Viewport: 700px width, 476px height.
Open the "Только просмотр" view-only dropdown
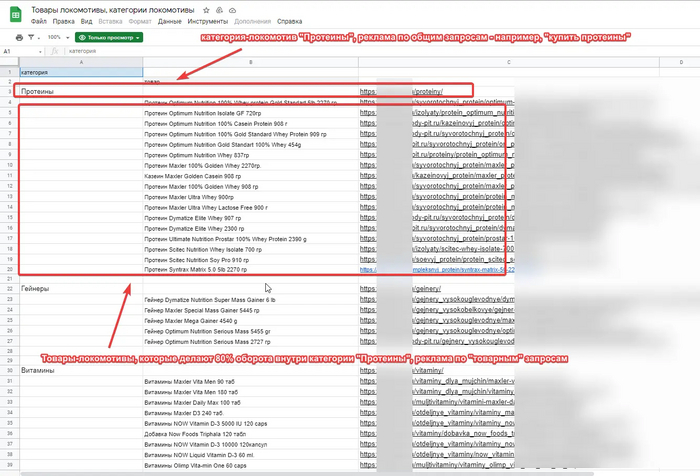[109, 38]
